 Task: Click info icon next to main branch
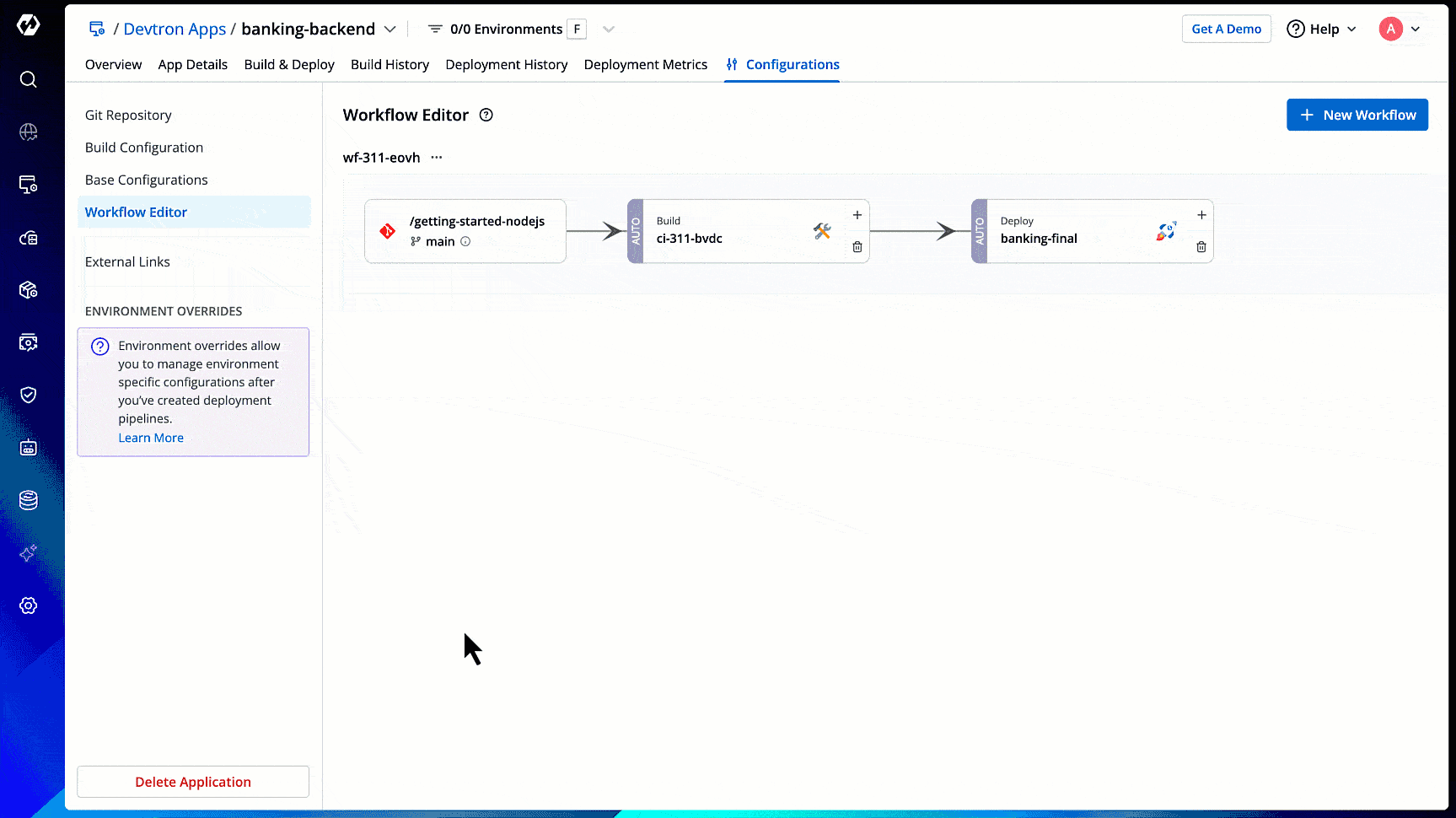tap(465, 242)
